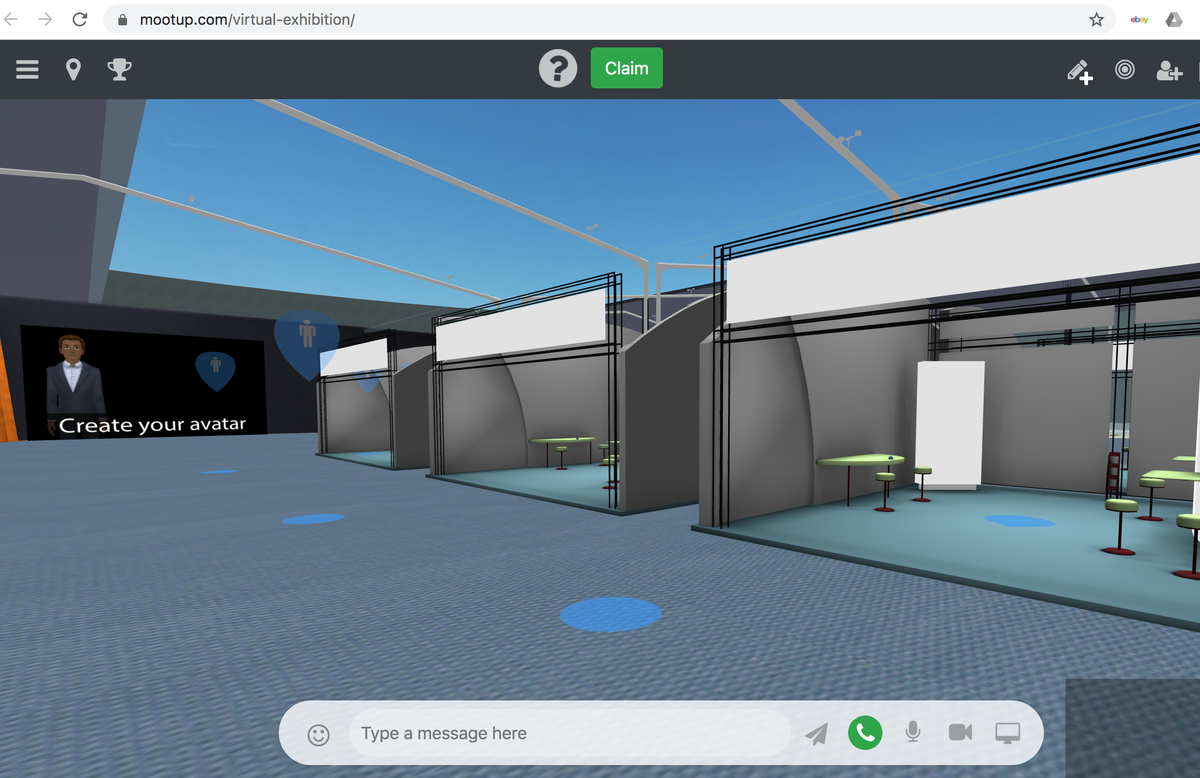Click the white display board in booth
The height and width of the screenshot is (778, 1200).
coord(950,424)
